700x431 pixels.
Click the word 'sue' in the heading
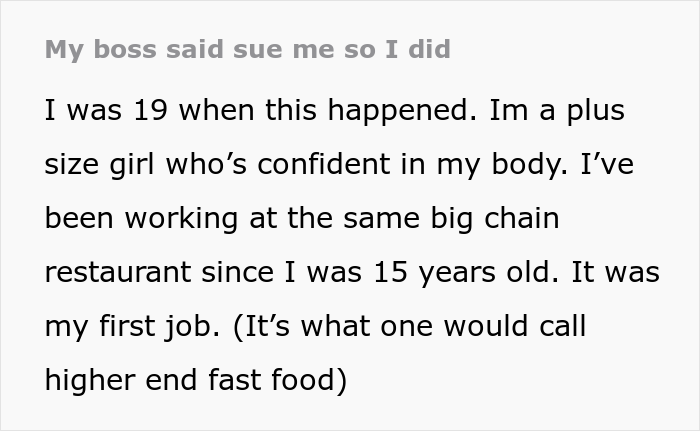click(265, 49)
